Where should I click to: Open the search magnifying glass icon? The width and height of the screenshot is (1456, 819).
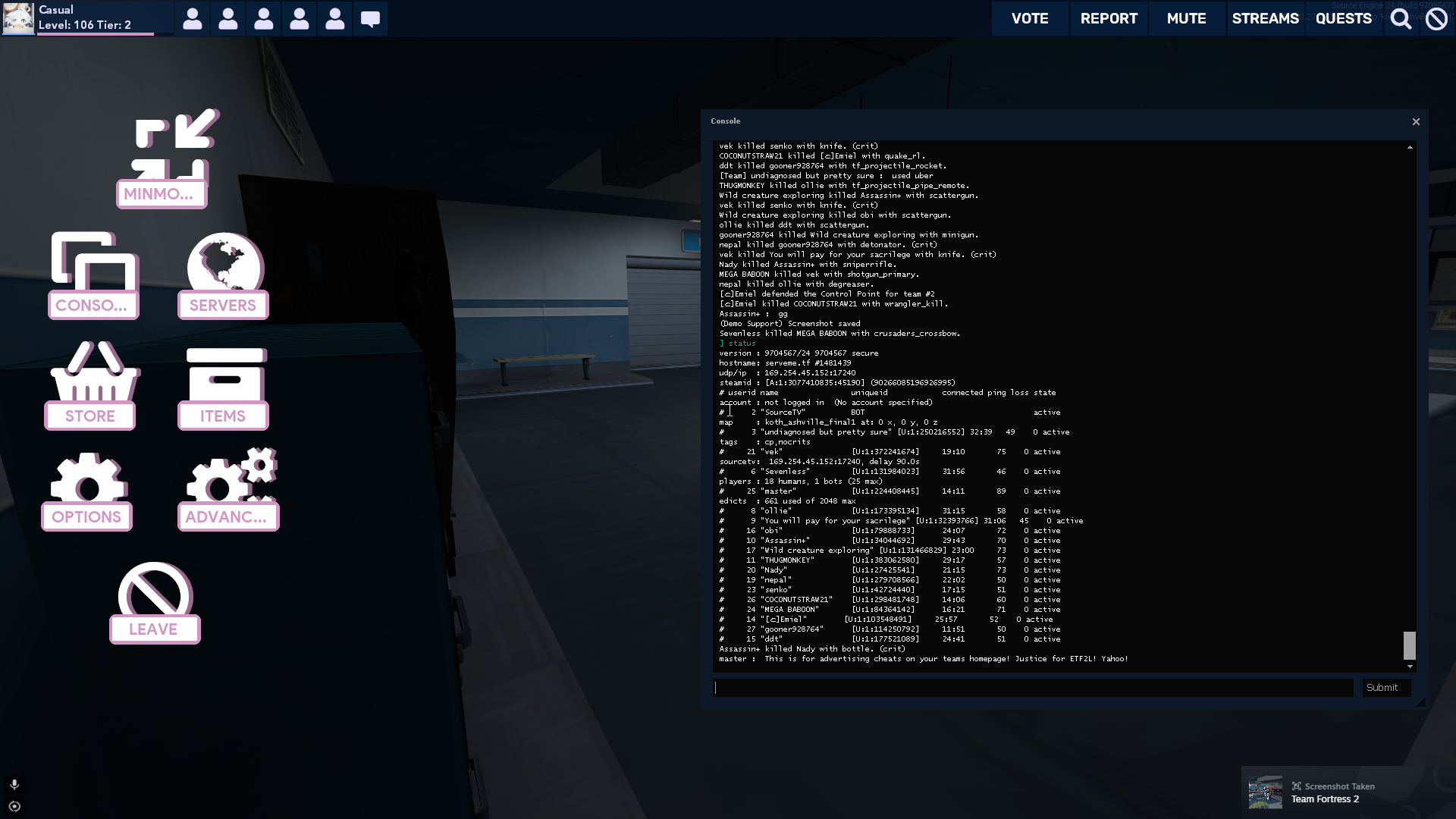pyautogui.click(x=1401, y=18)
